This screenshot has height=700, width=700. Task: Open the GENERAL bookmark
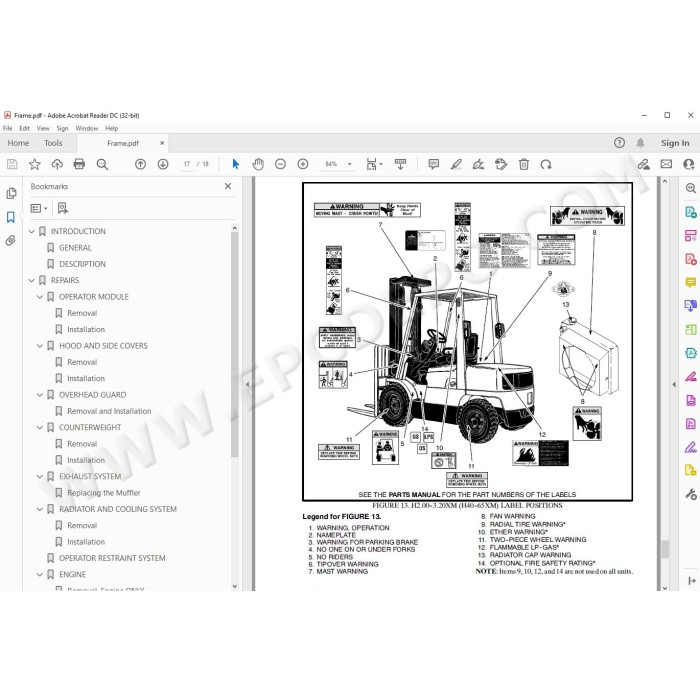pyautogui.click(x=75, y=248)
